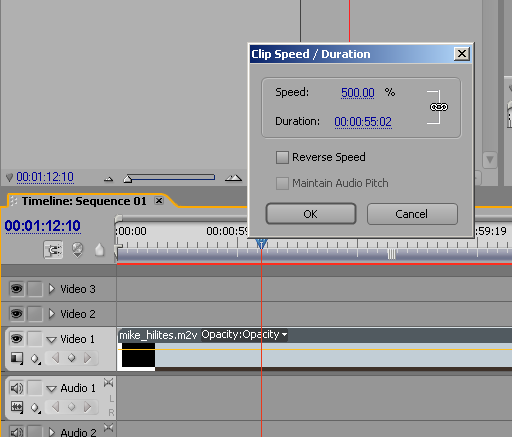Image resolution: width=512 pixels, height=437 pixels.
Task: Mute Audio 1 track speaker toggle
Action: click(x=17, y=388)
